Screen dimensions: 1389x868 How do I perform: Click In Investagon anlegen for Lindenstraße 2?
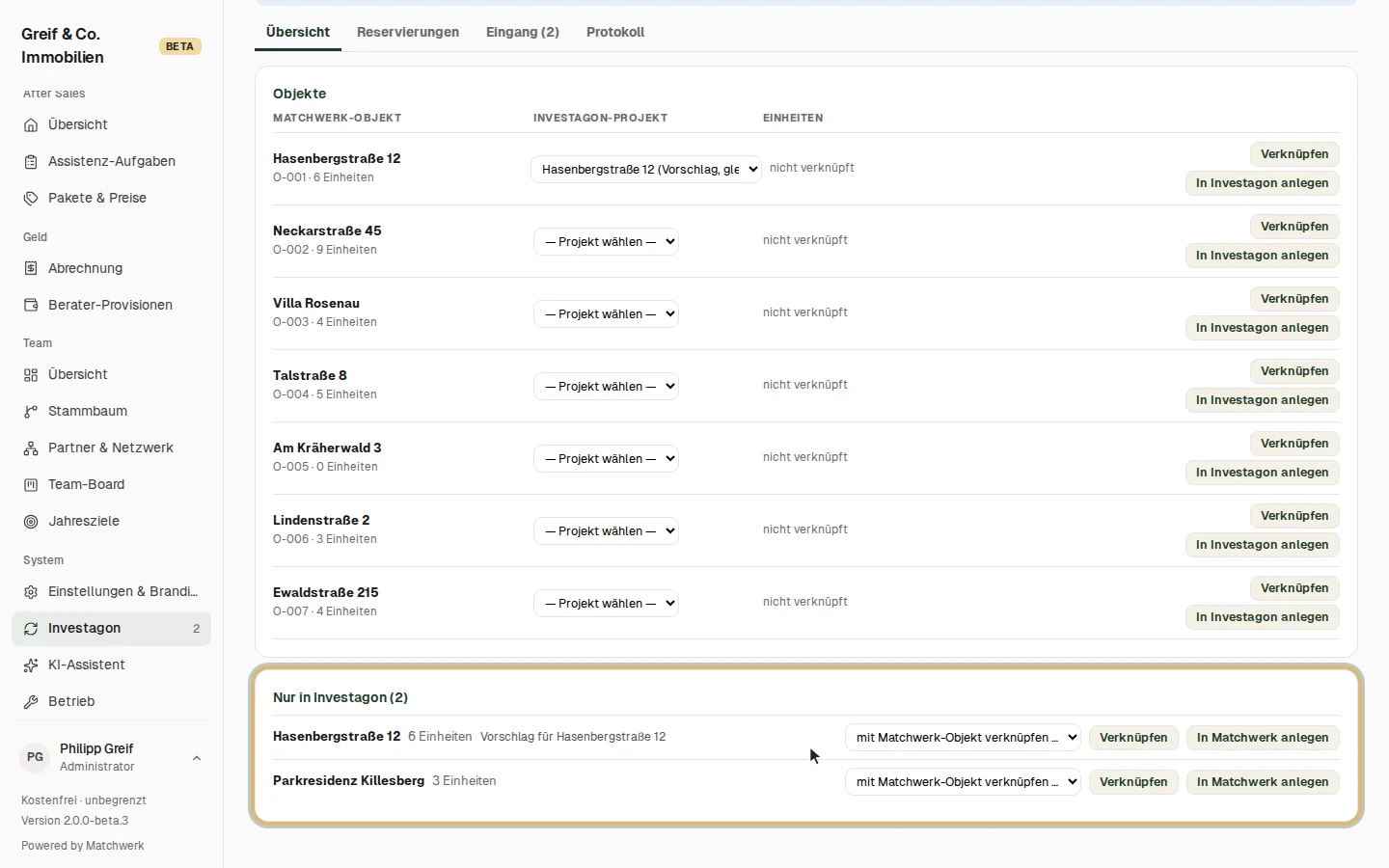[x=1262, y=545]
